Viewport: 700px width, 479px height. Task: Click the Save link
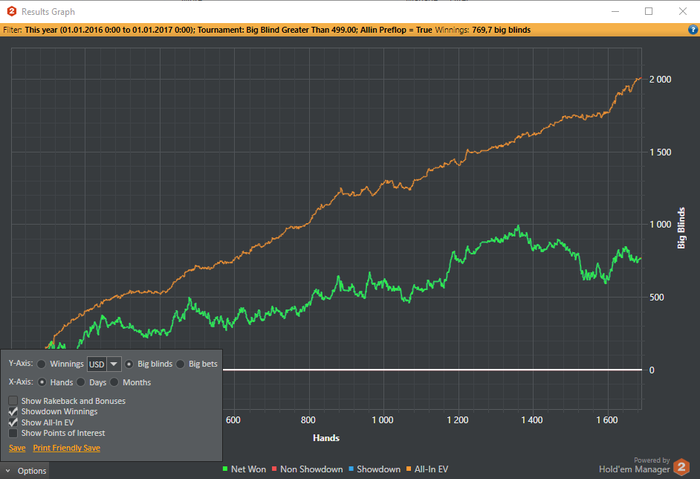(x=17, y=448)
